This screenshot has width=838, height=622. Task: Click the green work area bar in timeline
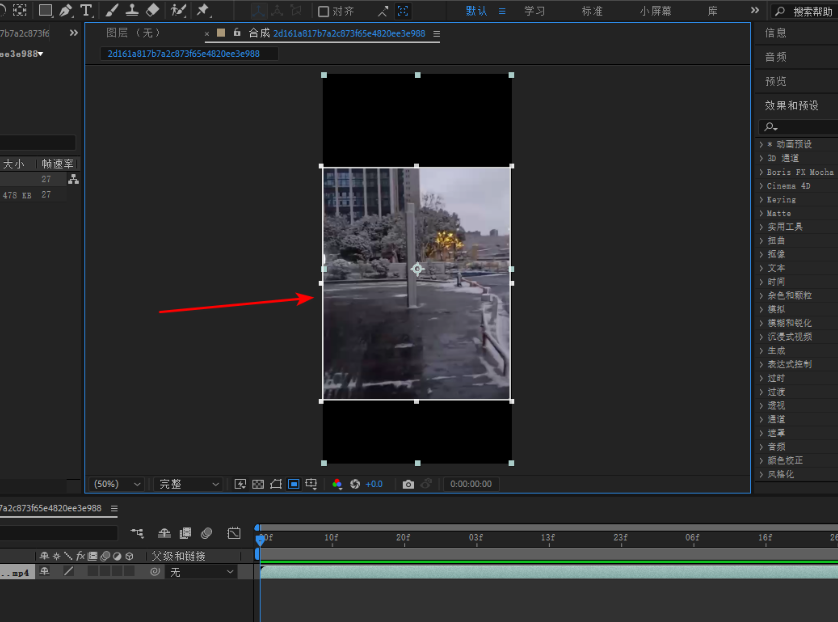(549, 562)
